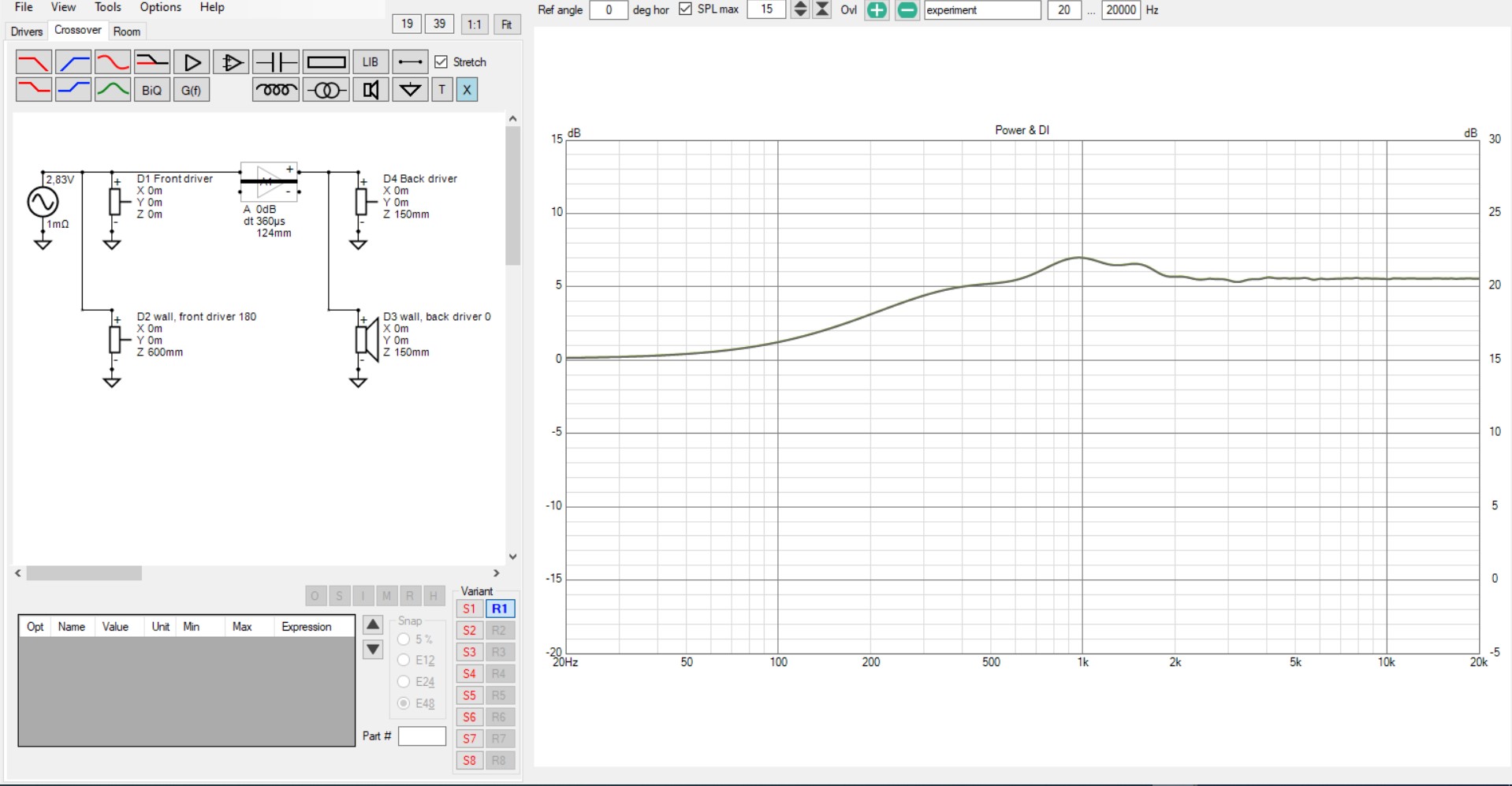Viewport: 1512px width, 786px height.
Task: Add a resistor component
Action: [x=326, y=61]
